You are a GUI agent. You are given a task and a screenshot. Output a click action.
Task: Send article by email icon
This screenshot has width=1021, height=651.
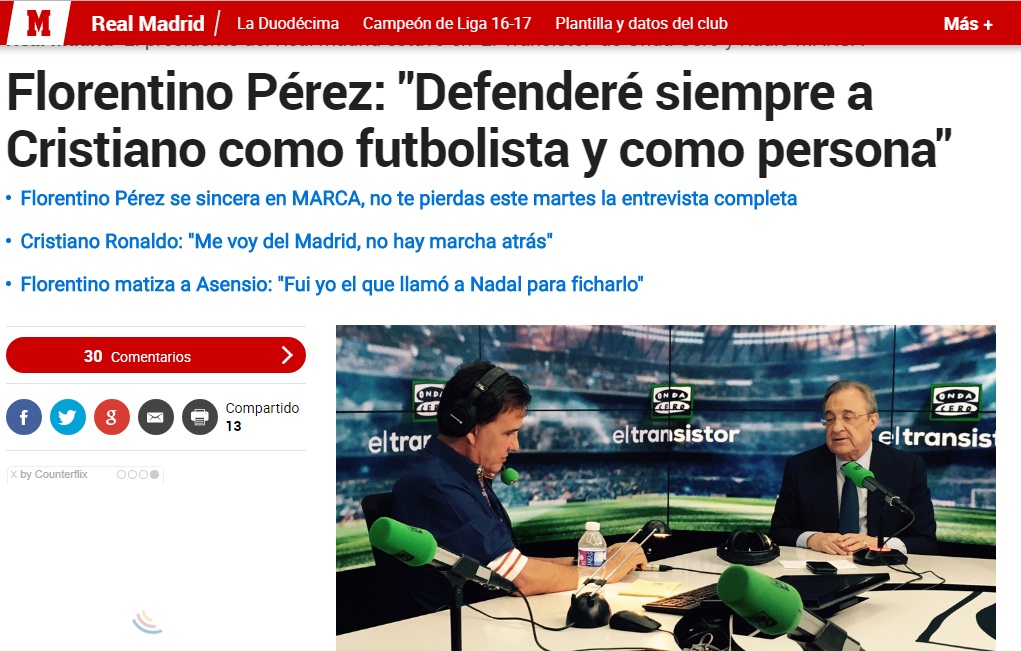(156, 417)
